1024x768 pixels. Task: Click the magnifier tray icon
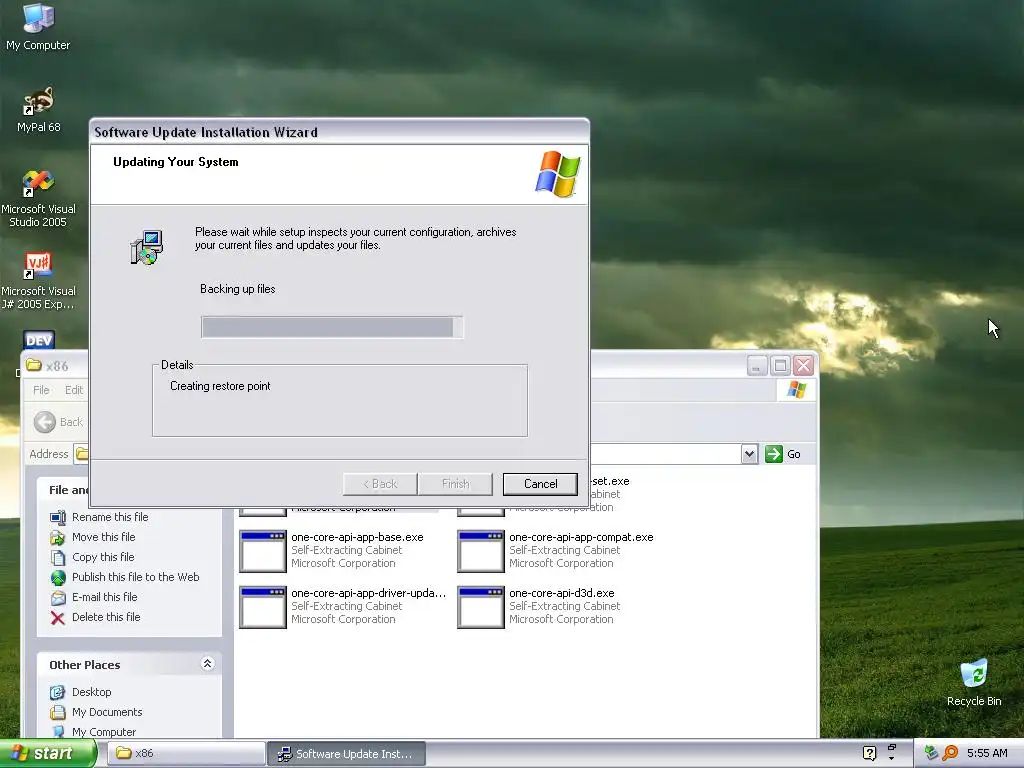click(x=950, y=753)
